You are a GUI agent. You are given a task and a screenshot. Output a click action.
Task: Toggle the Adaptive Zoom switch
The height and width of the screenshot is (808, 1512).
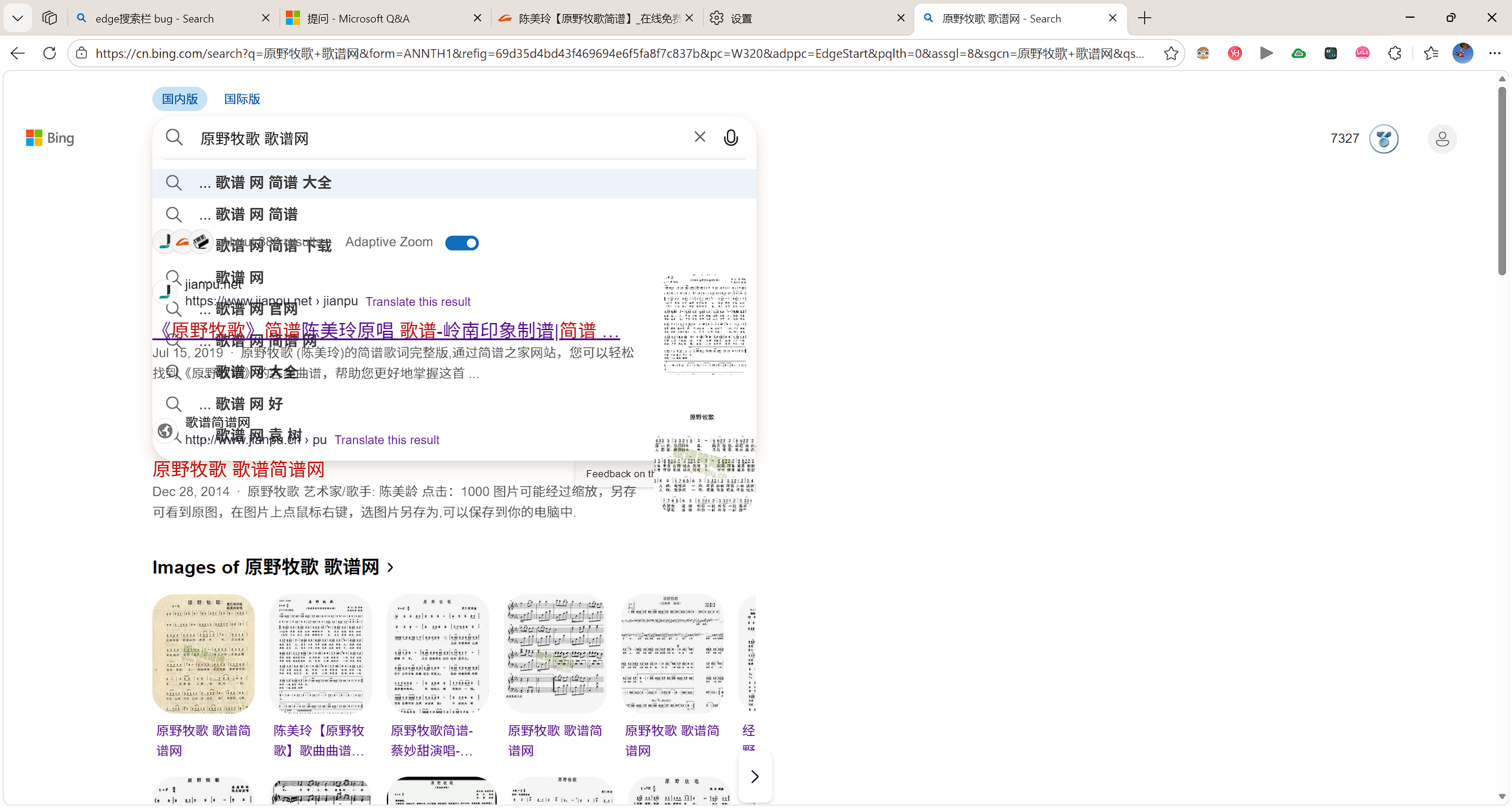click(x=462, y=243)
